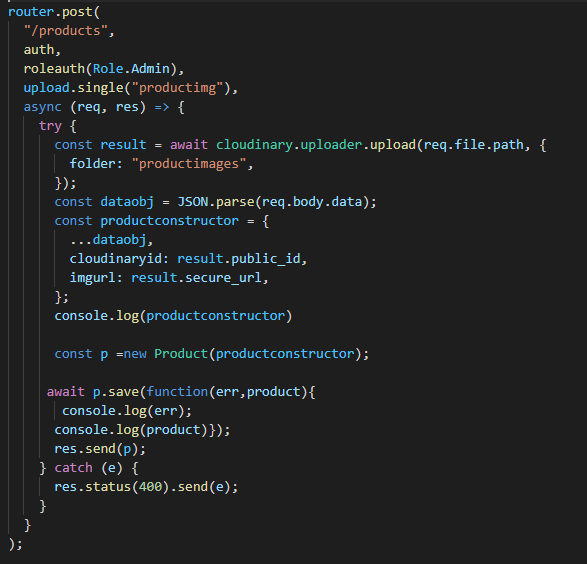Click the "try" keyword
587x564 pixels.
pyautogui.click(x=50, y=126)
